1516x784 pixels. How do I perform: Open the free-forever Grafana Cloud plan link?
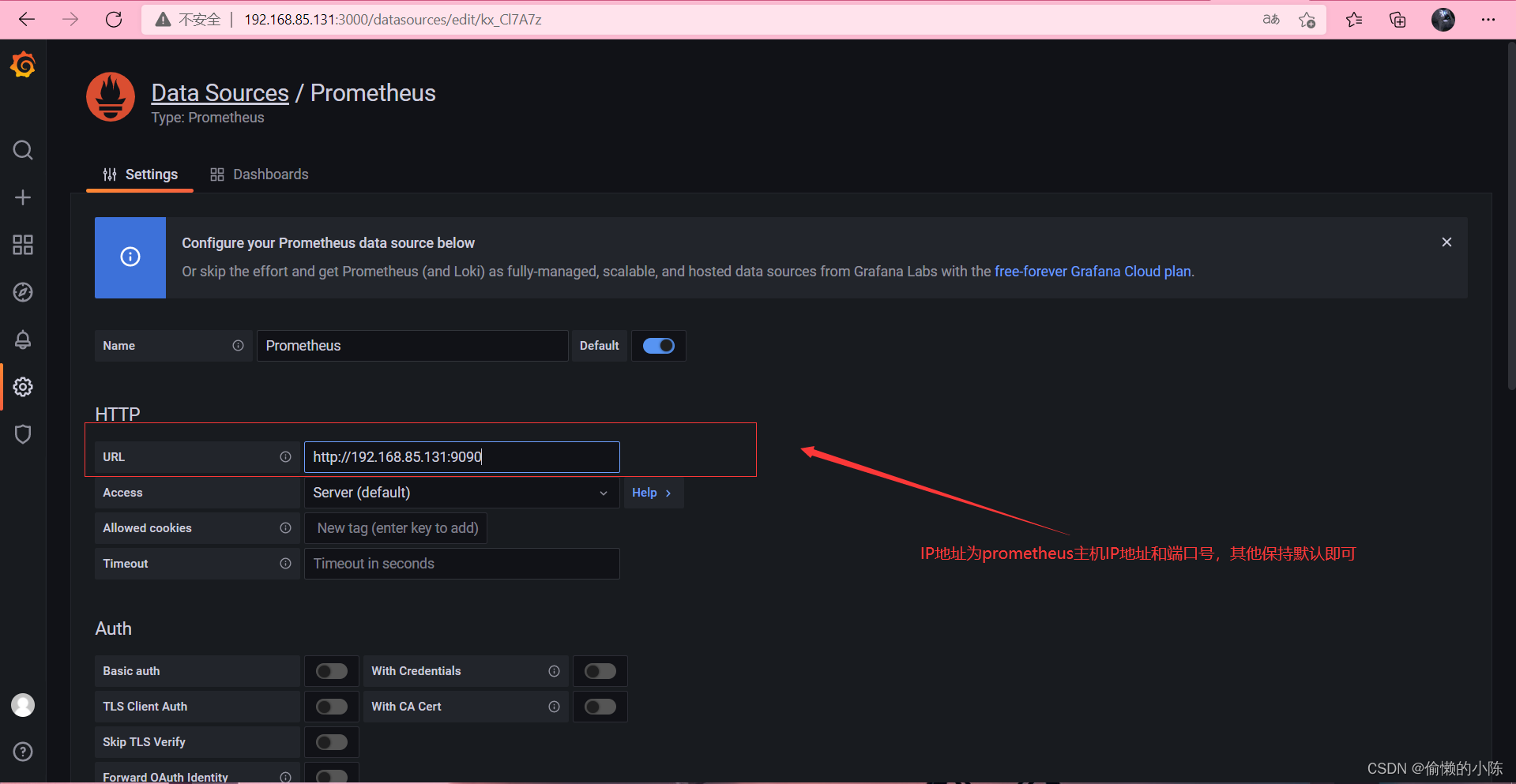pos(1093,272)
